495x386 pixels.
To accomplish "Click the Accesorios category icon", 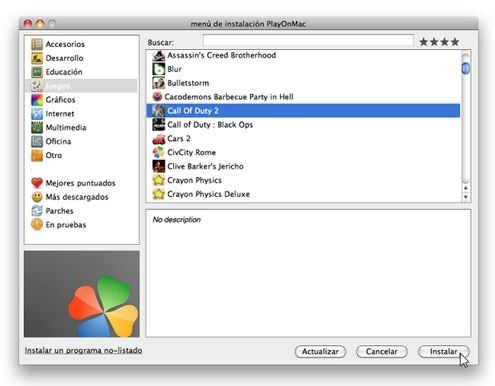I will coord(37,44).
